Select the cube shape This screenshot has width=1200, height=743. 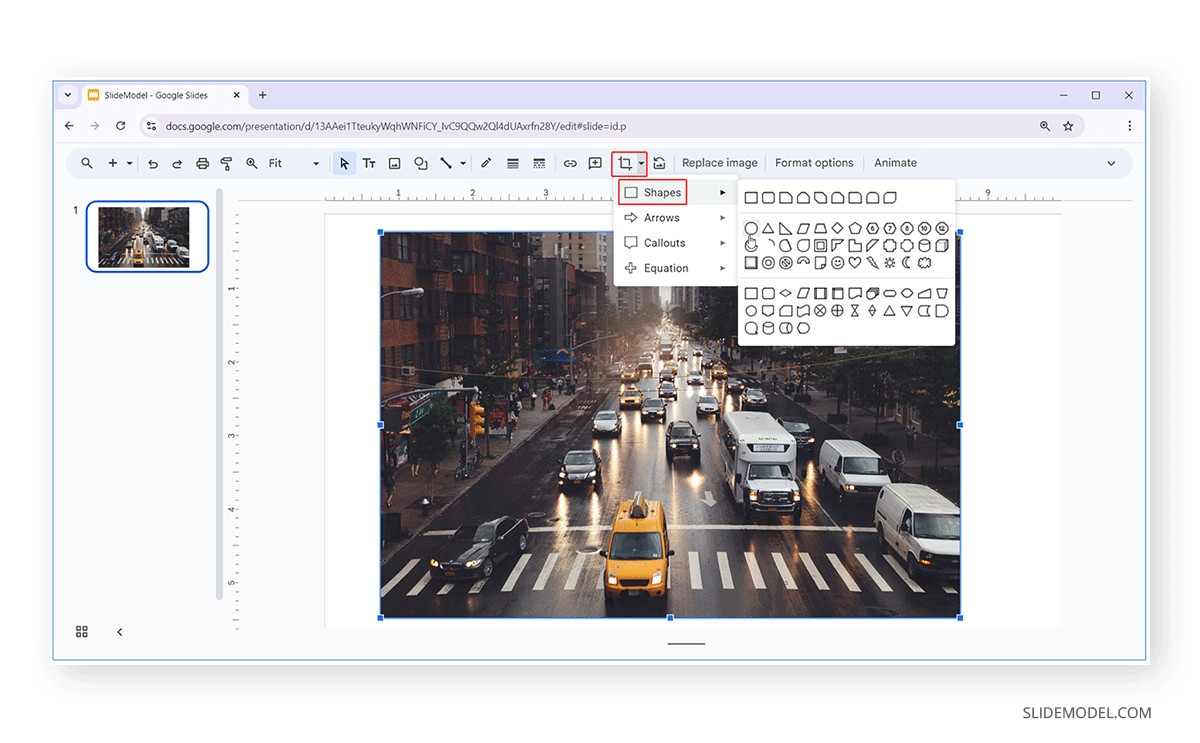tap(942, 246)
